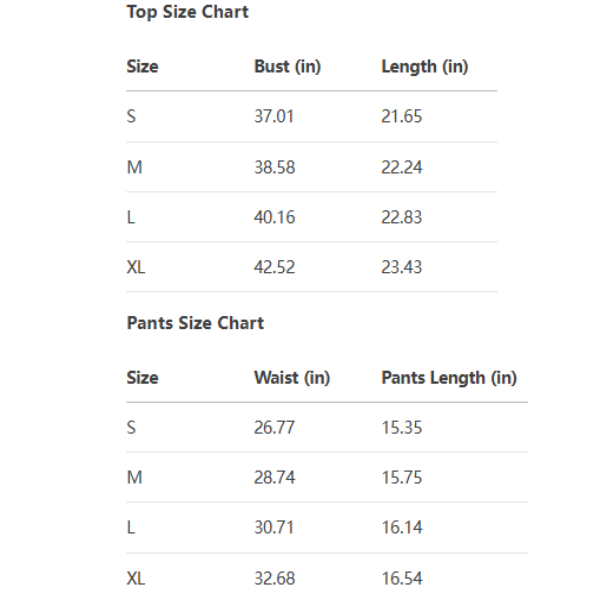600x600 pixels.
Task: Click the 38.58 bust measurement
Action: point(274,167)
